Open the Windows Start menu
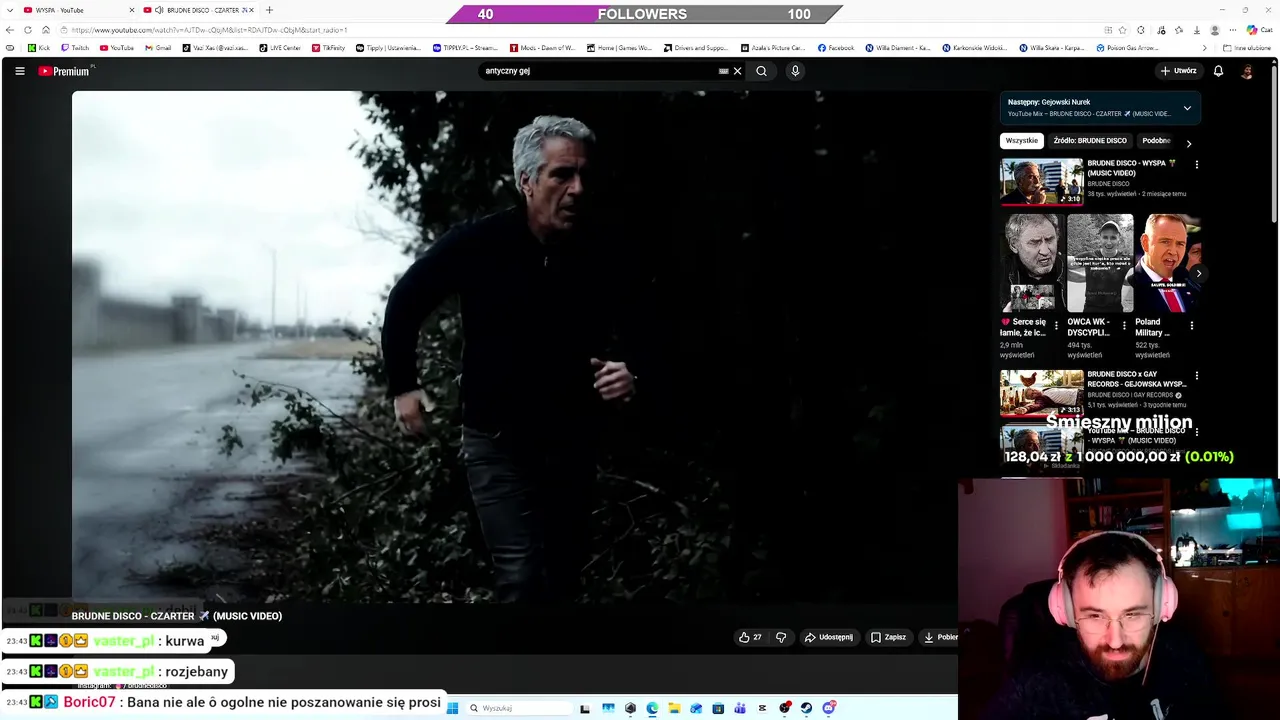This screenshot has height=720, width=1280. point(452,708)
